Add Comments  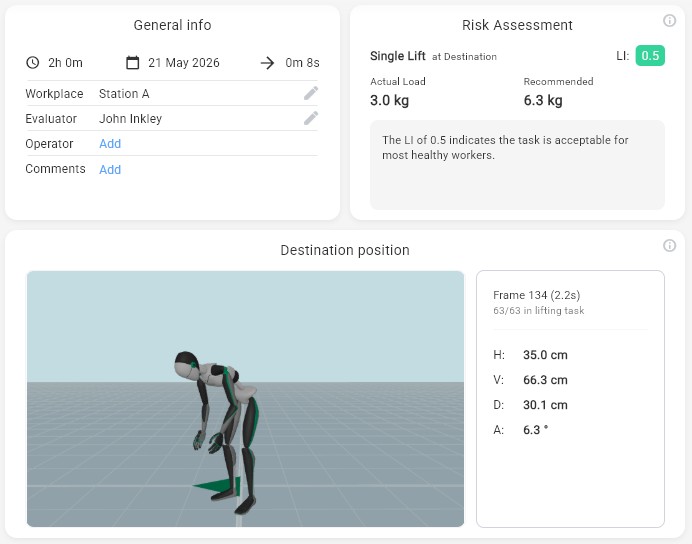[x=110, y=169]
